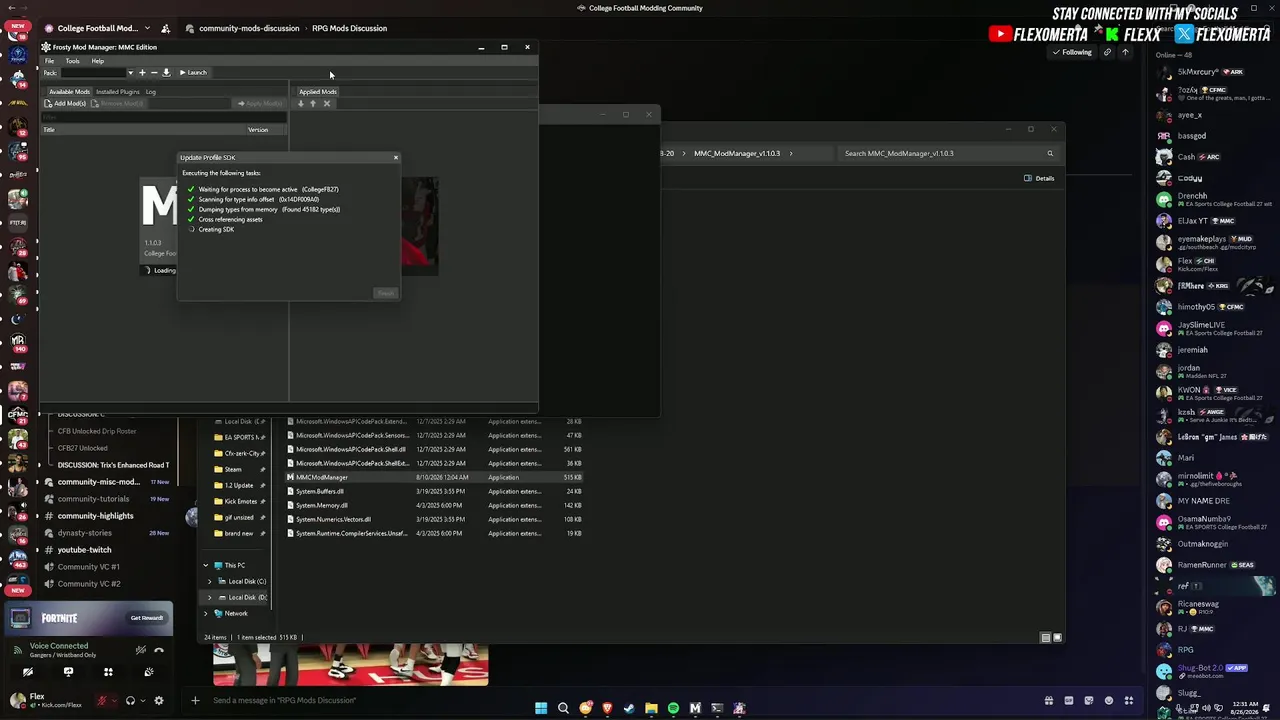Focus the mod Filter field
The height and width of the screenshot is (720, 1280).
(163, 117)
